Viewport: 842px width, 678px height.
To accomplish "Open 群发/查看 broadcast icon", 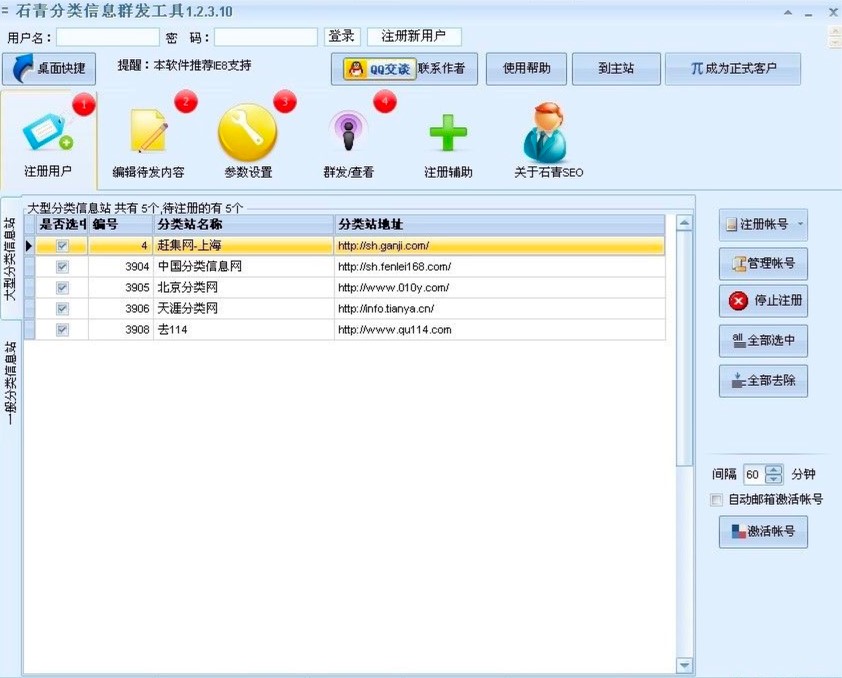I will pyautogui.click(x=348, y=132).
